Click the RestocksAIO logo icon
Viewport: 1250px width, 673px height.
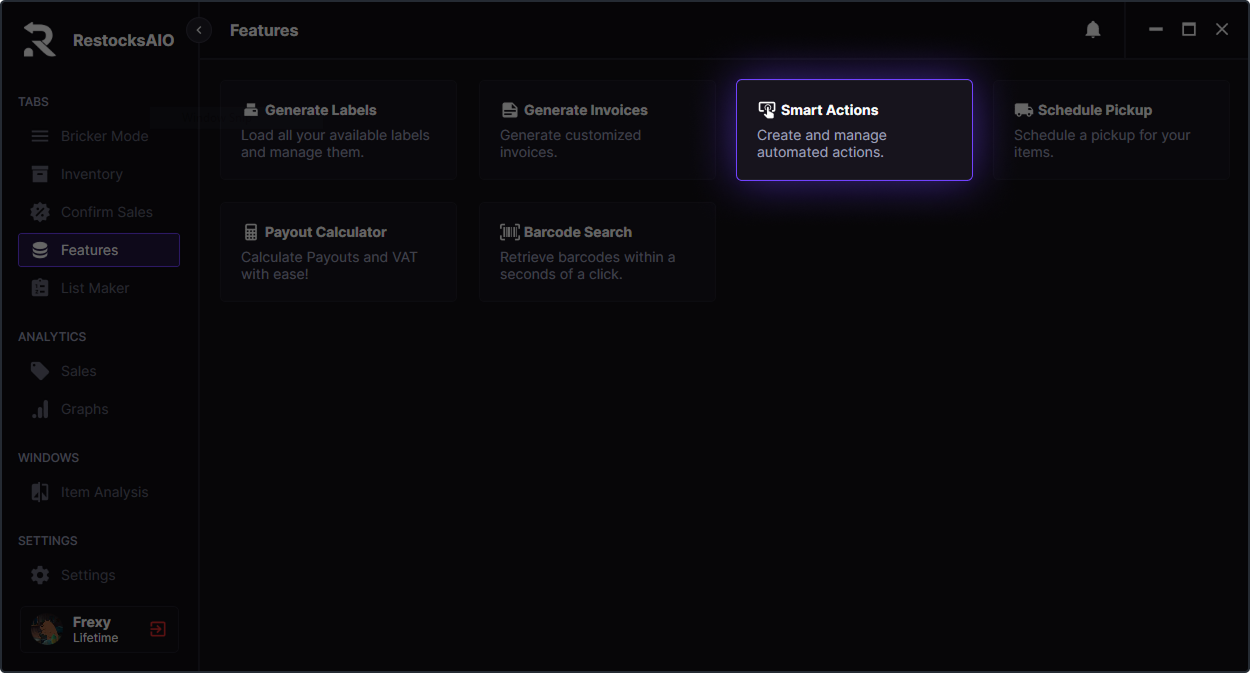40,39
